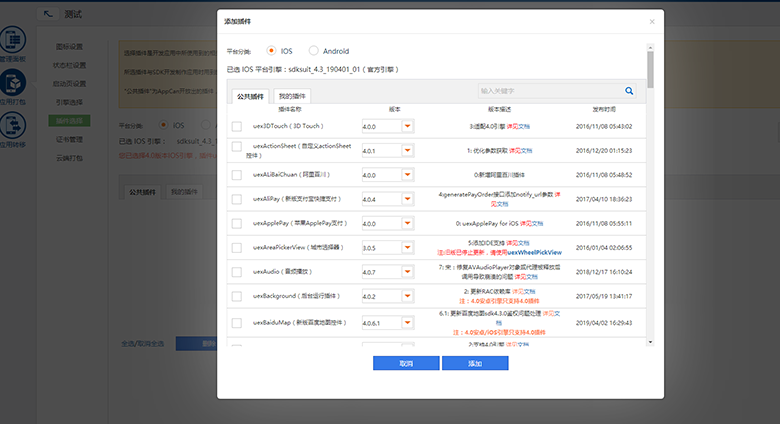The height and width of the screenshot is (424, 780).
Task: Select the green 插件选择 menu item
Action: click(69, 120)
